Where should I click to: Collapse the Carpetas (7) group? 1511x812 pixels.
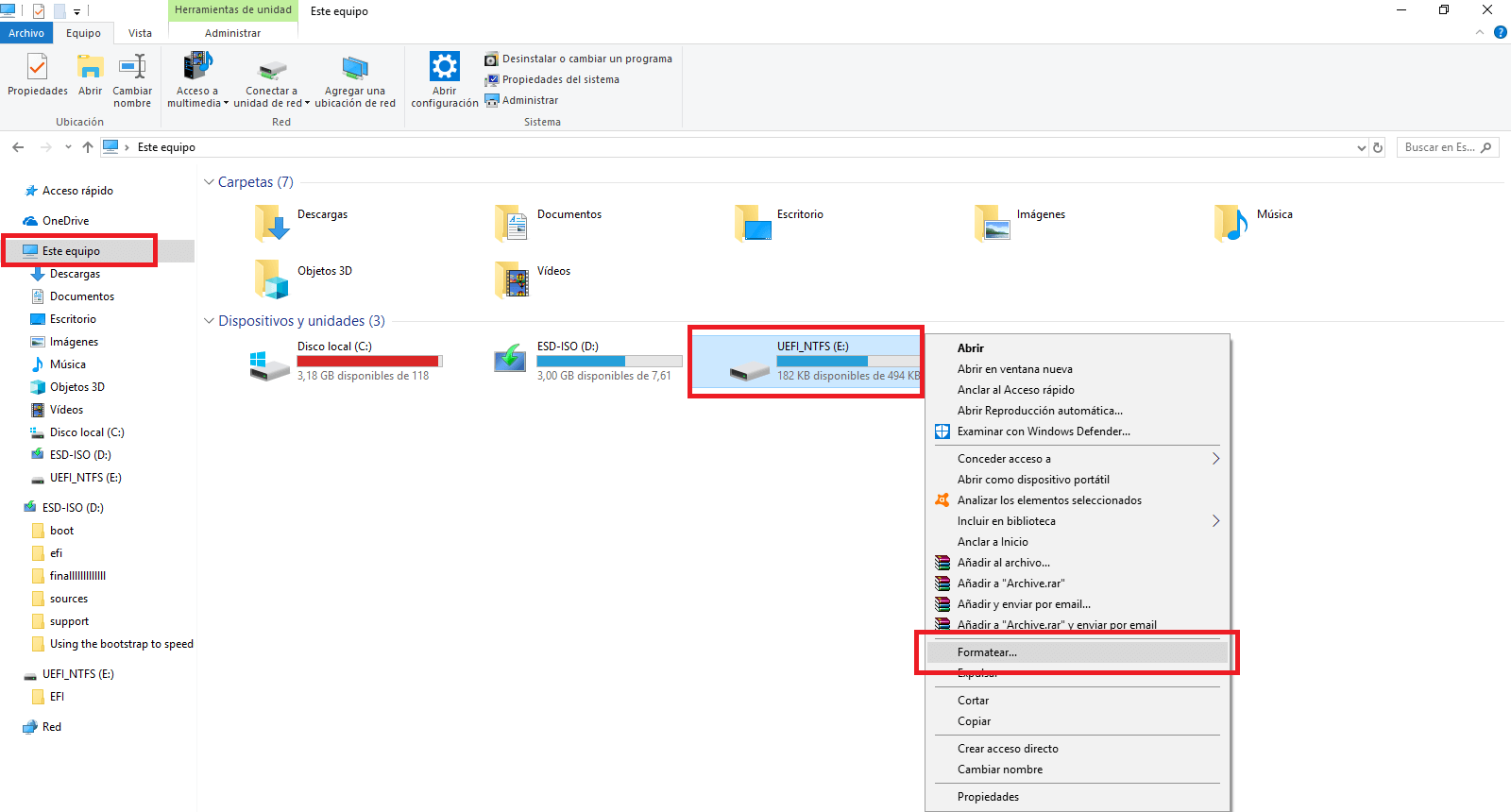[x=209, y=182]
